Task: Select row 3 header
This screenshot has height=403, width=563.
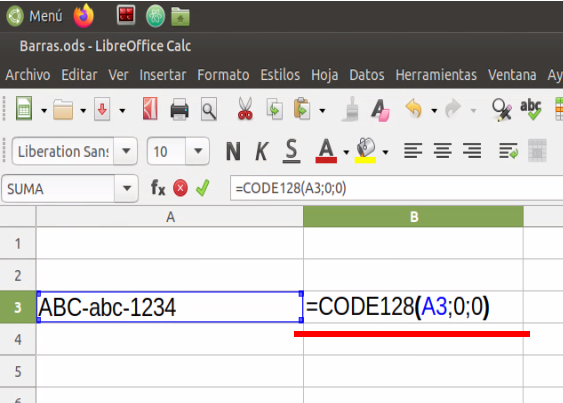Action: click(18, 307)
